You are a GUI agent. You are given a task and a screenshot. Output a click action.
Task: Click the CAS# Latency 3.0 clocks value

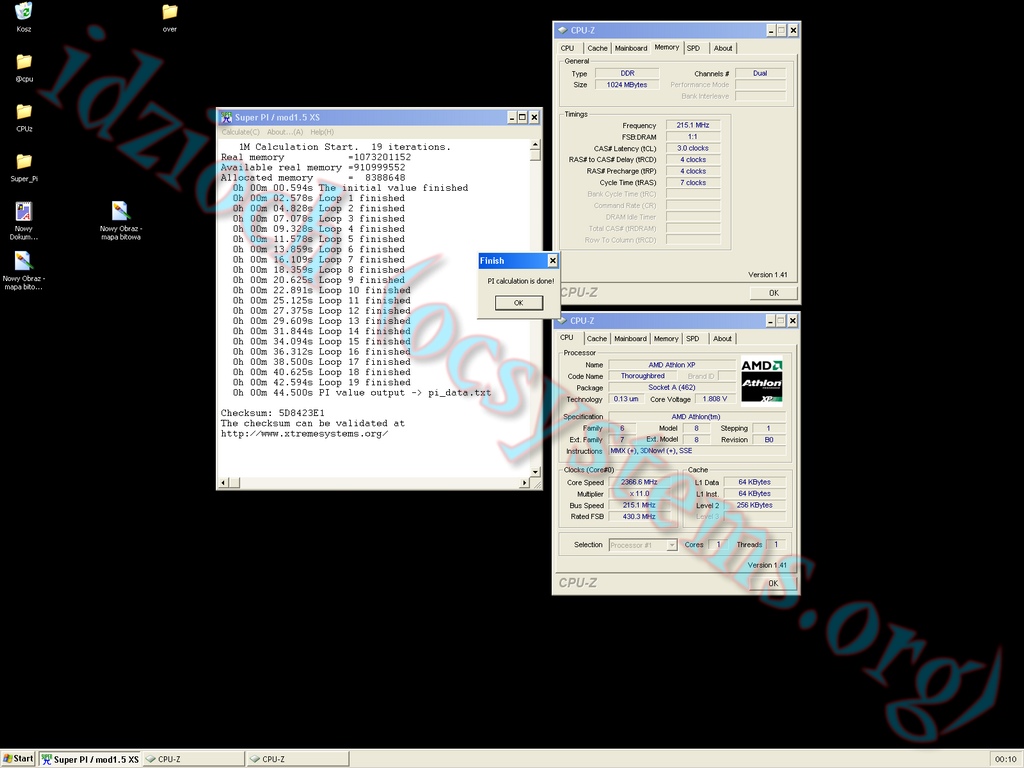point(693,148)
